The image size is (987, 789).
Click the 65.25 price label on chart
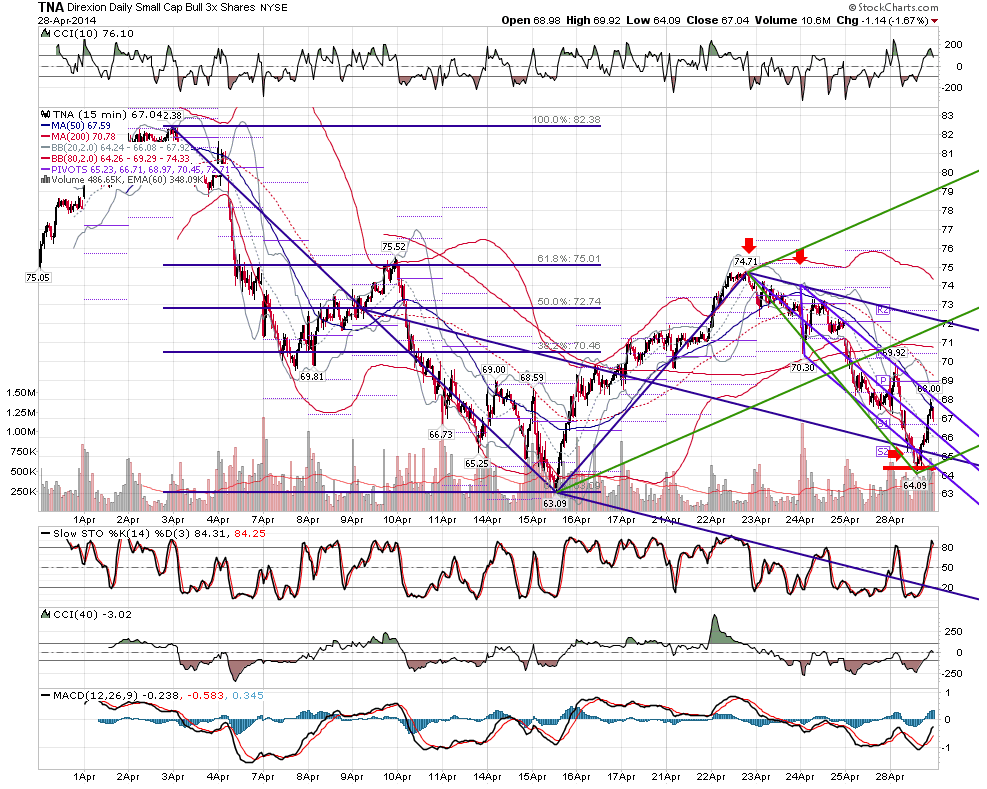pos(477,463)
